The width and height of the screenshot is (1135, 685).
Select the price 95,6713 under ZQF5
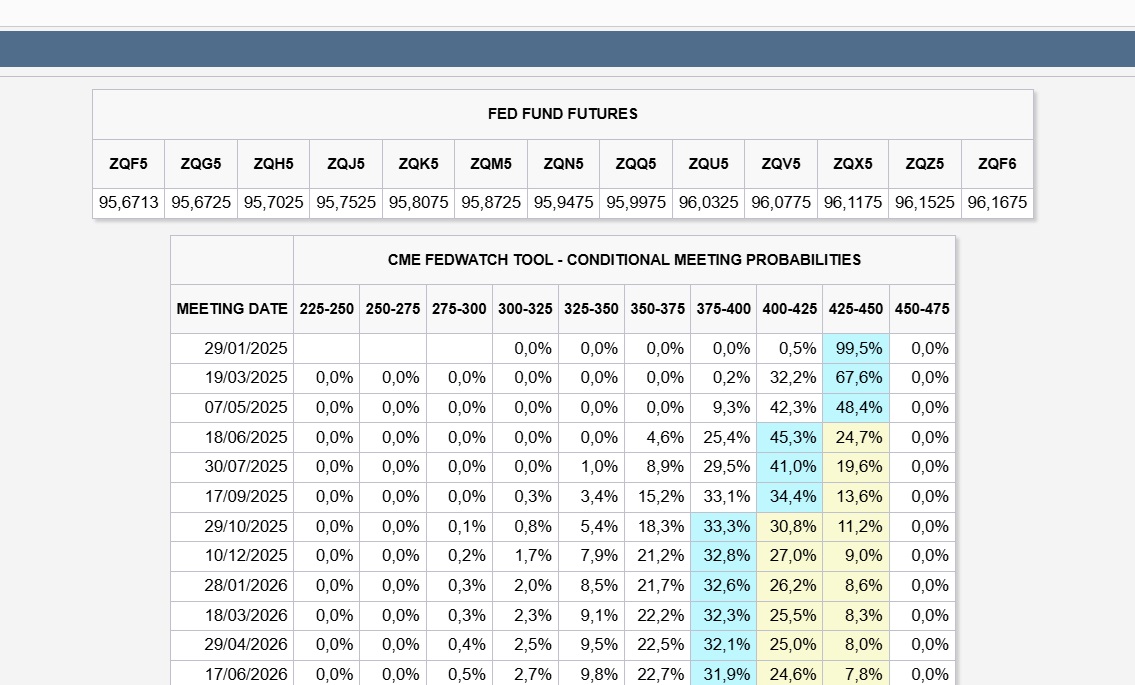point(128,202)
